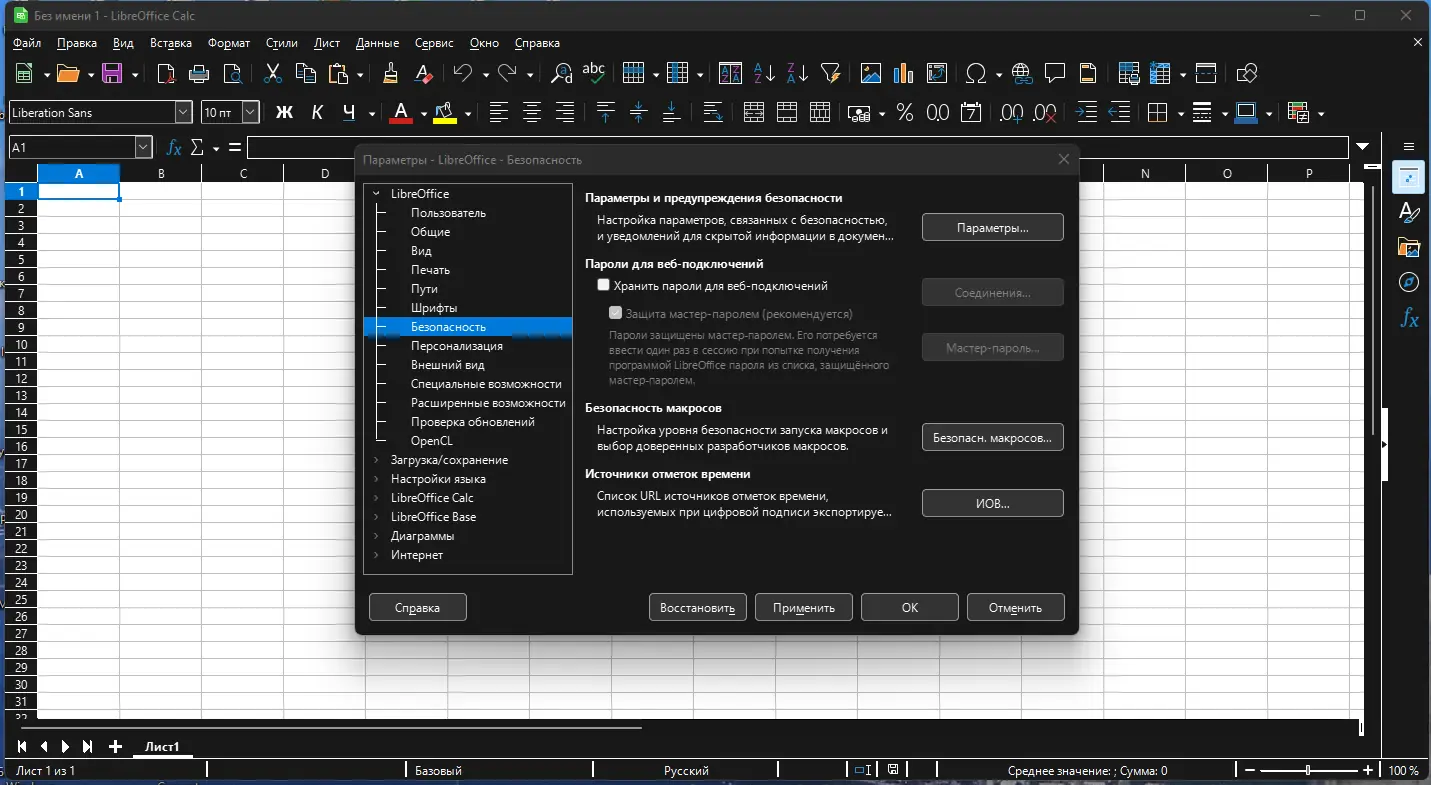Click the AutoFilter funnel icon
This screenshot has width=1431, height=785.
click(x=830, y=74)
